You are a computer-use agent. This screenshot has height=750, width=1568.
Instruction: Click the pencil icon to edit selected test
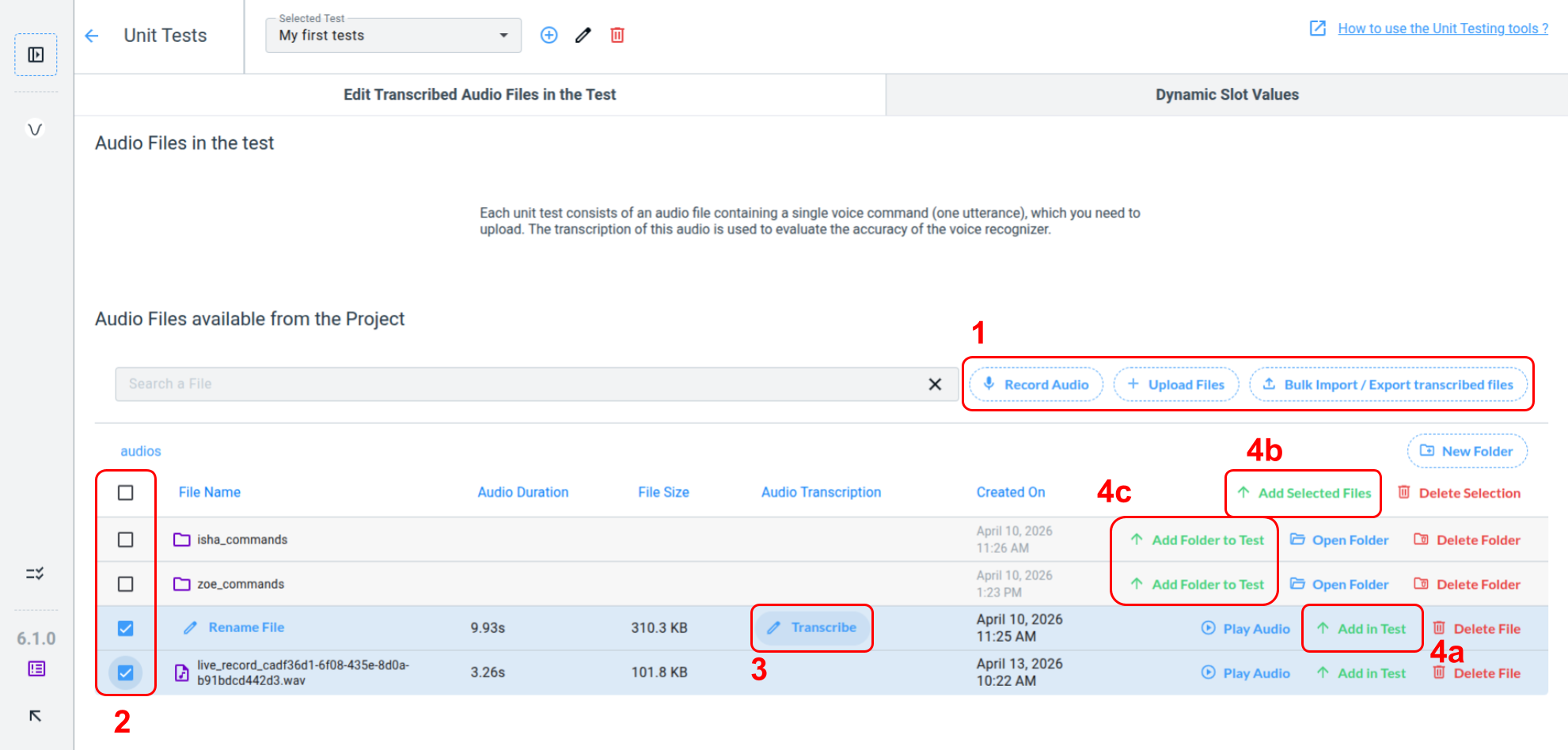coord(583,36)
